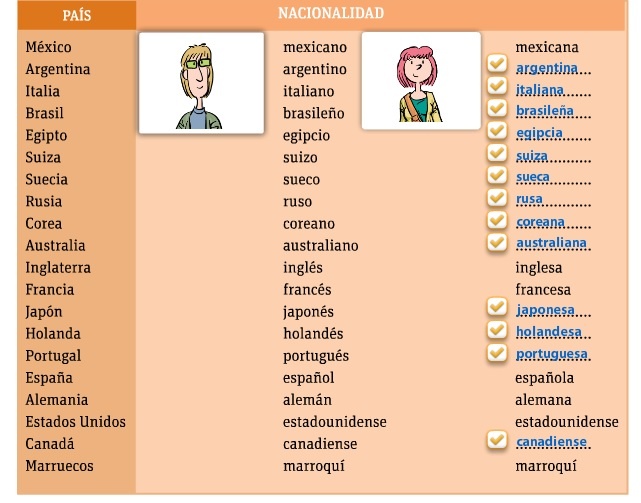The image size is (641, 503).
Task: Toggle the checkmark beside italiana
Action: tap(496, 87)
